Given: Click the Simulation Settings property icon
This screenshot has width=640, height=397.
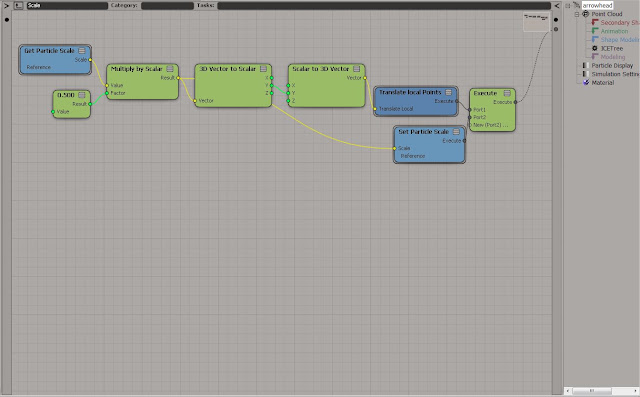Looking at the screenshot, I should tap(586, 74).
